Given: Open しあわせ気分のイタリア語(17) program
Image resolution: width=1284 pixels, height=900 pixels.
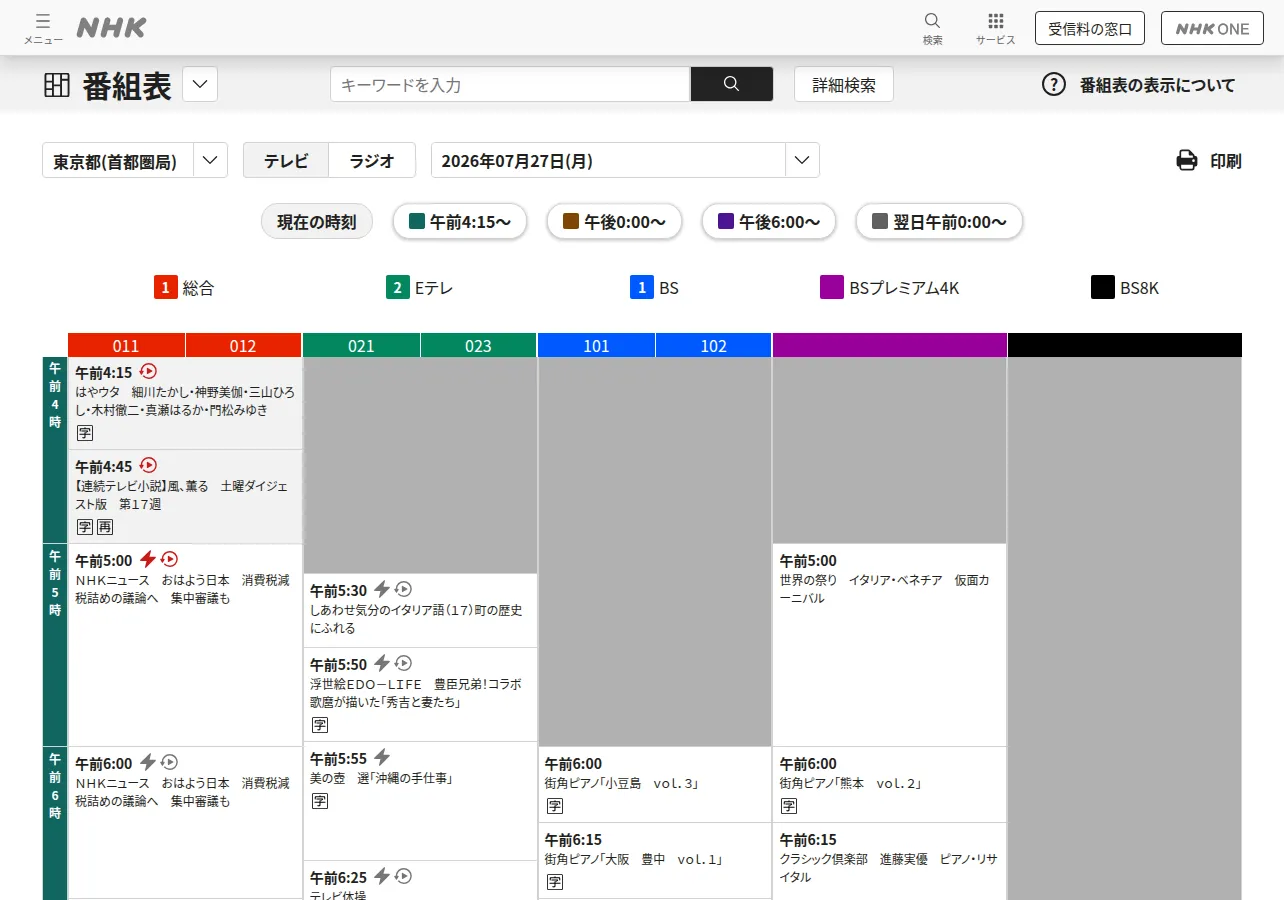Looking at the screenshot, I should (x=420, y=610).
